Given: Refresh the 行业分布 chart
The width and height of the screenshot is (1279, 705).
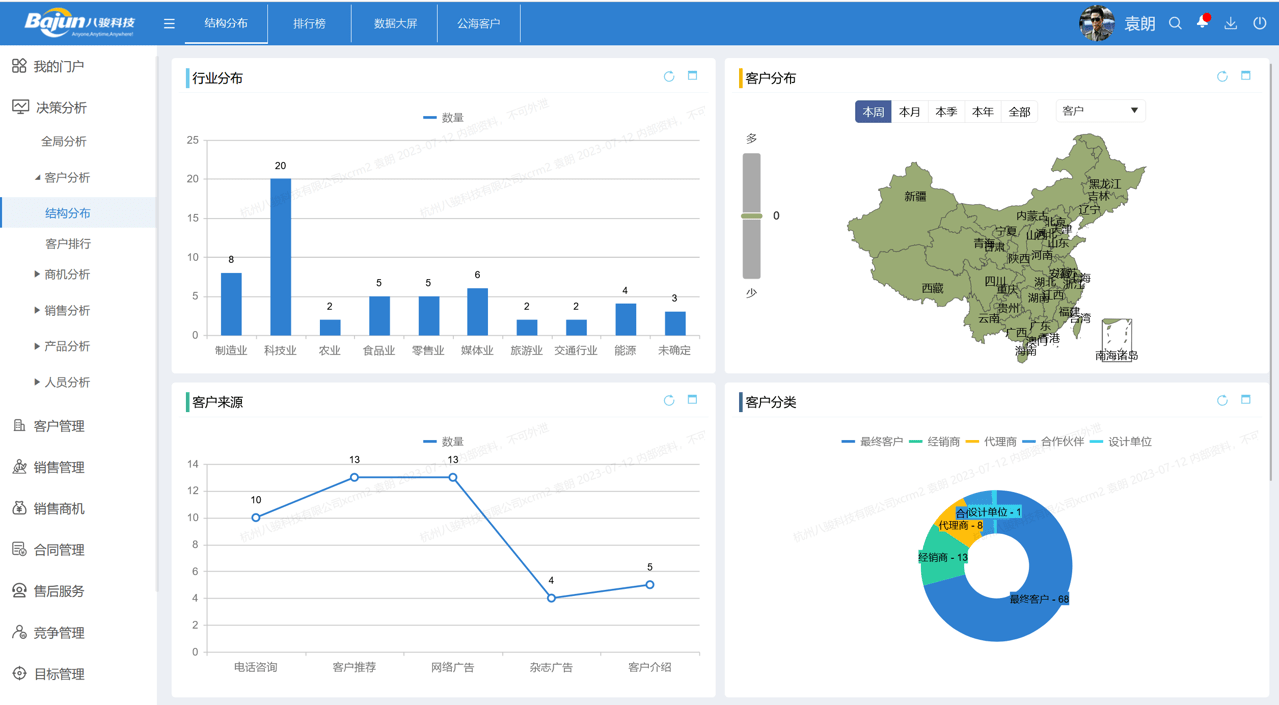Looking at the screenshot, I should click(x=669, y=77).
